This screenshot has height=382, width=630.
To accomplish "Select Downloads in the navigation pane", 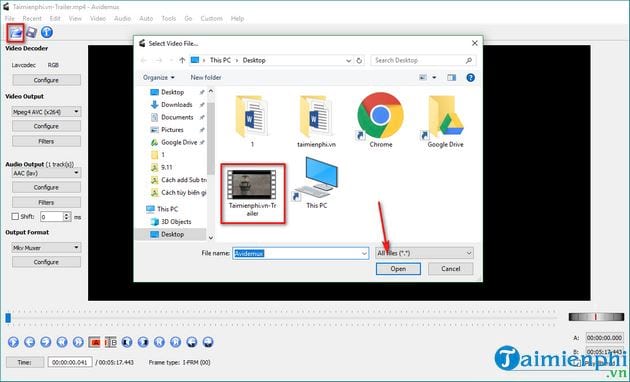I will (x=176, y=104).
